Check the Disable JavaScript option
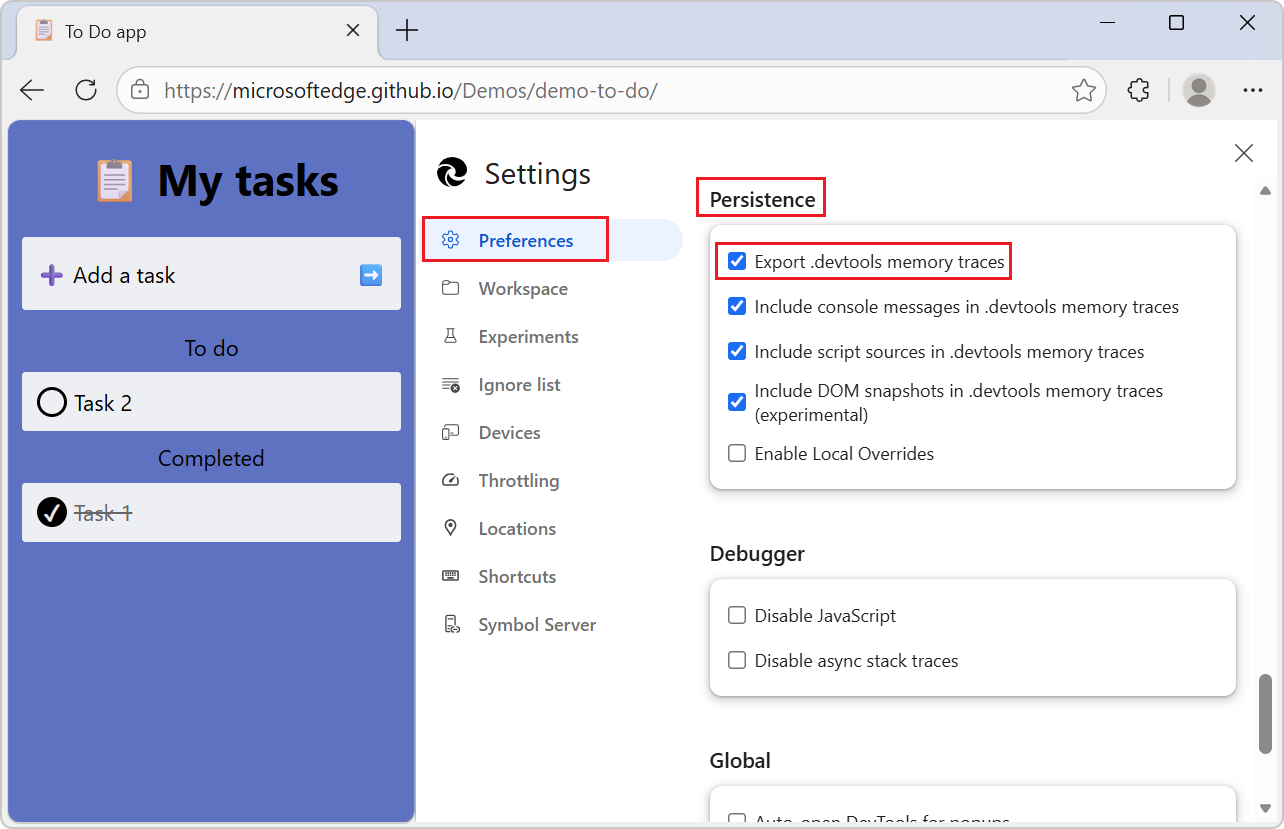The image size is (1284, 829). click(737, 615)
